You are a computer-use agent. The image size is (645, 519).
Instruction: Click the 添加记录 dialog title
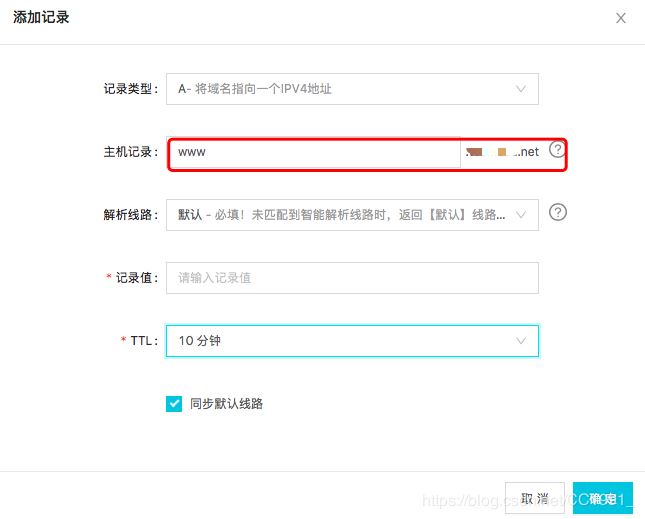coord(41,18)
